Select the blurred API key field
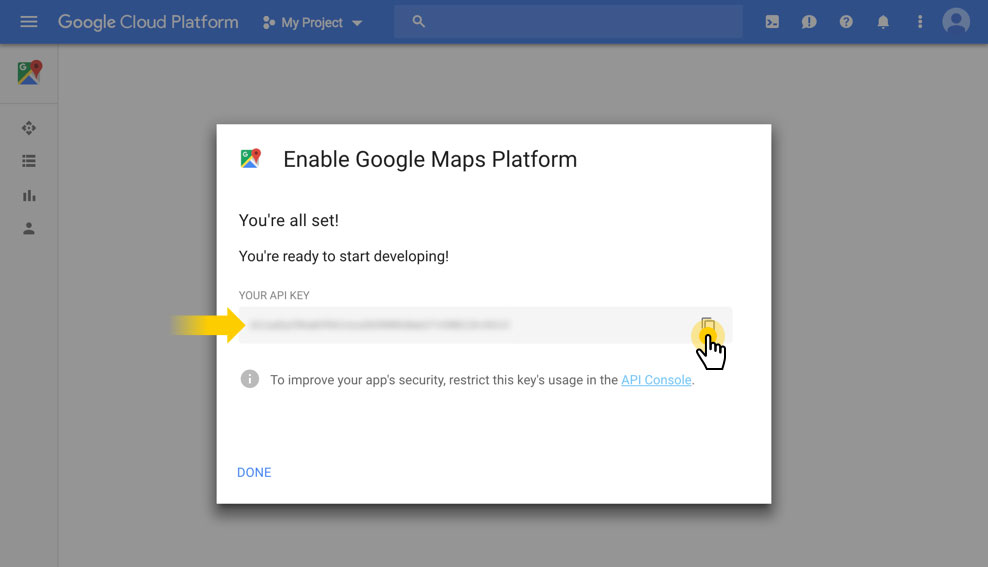The width and height of the screenshot is (988, 567). (x=485, y=325)
